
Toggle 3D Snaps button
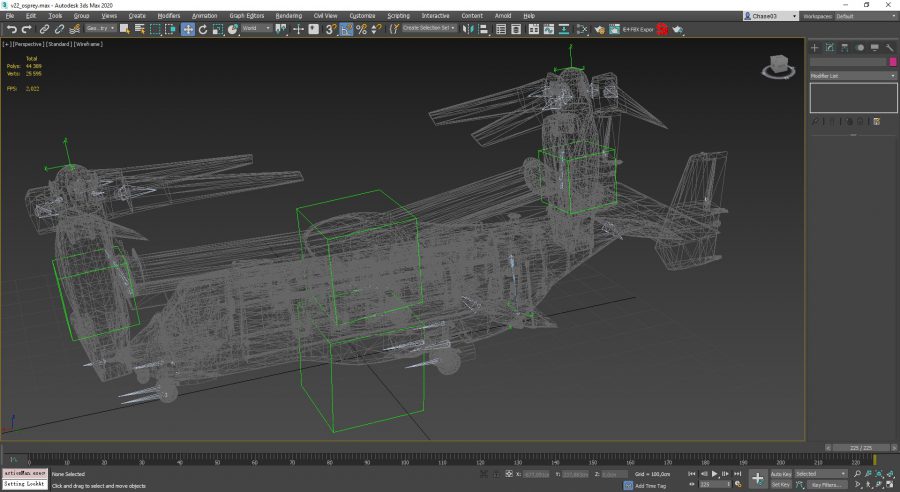tap(331, 29)
